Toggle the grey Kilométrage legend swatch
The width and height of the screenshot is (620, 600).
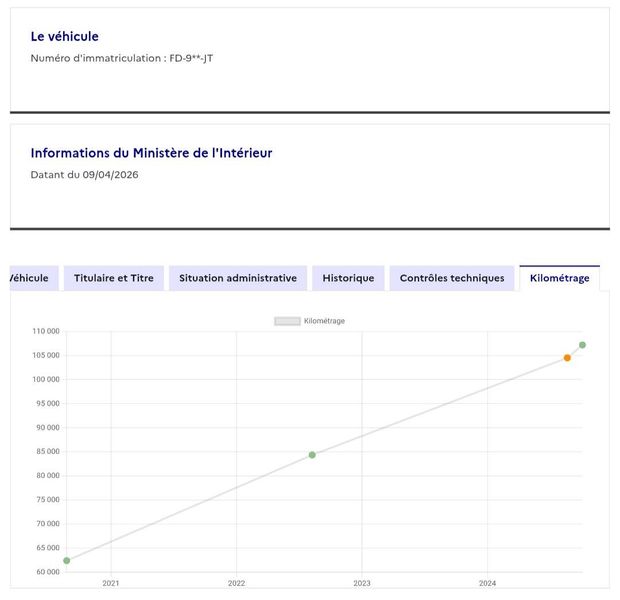pos(287,321)
